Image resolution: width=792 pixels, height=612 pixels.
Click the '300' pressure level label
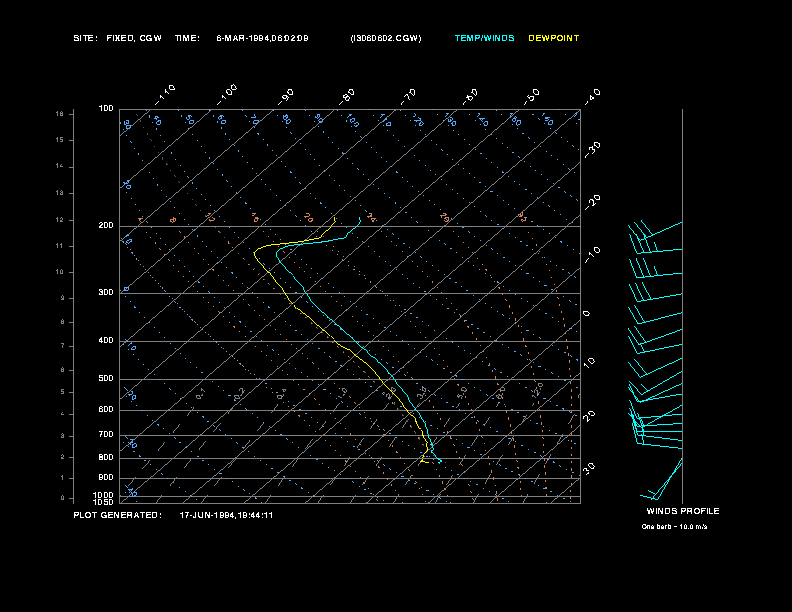[x=106, y=292]
